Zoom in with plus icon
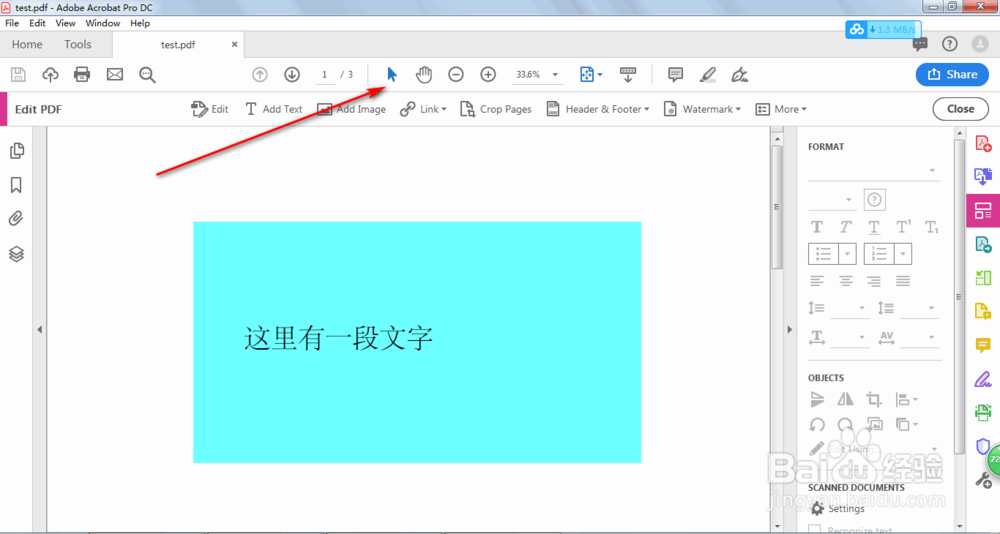Viewport: 1000px width, 534px height. (x=488, y=75)
